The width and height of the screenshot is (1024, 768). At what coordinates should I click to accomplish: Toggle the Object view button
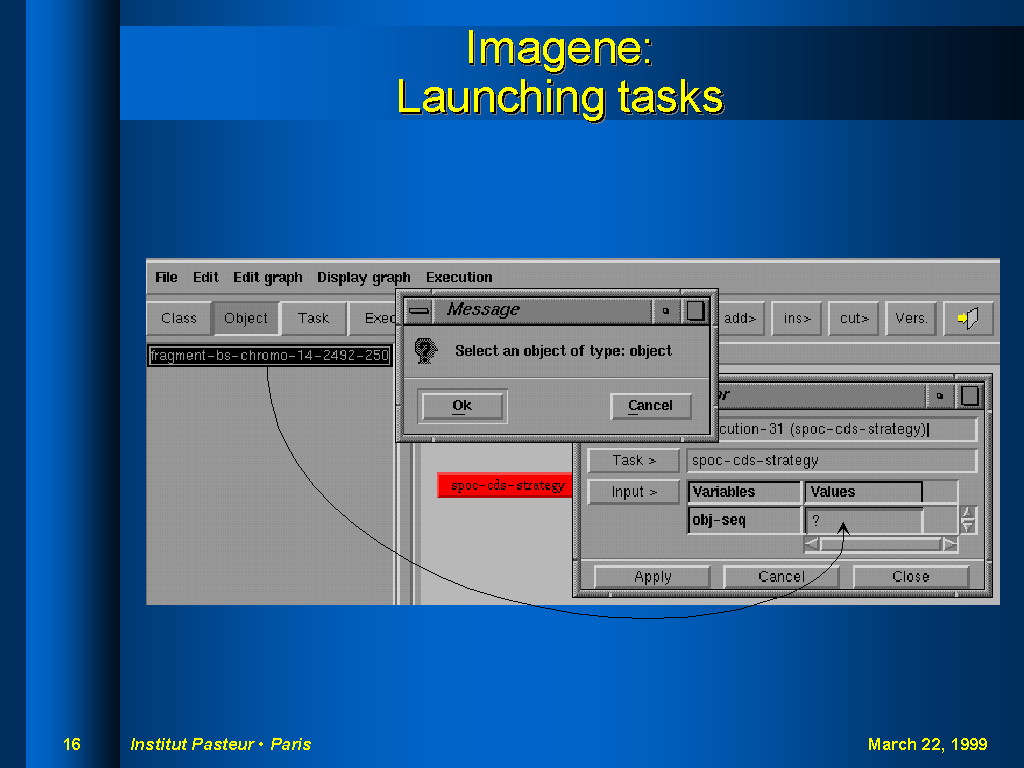pyautogui.click(x=246, y=318)
